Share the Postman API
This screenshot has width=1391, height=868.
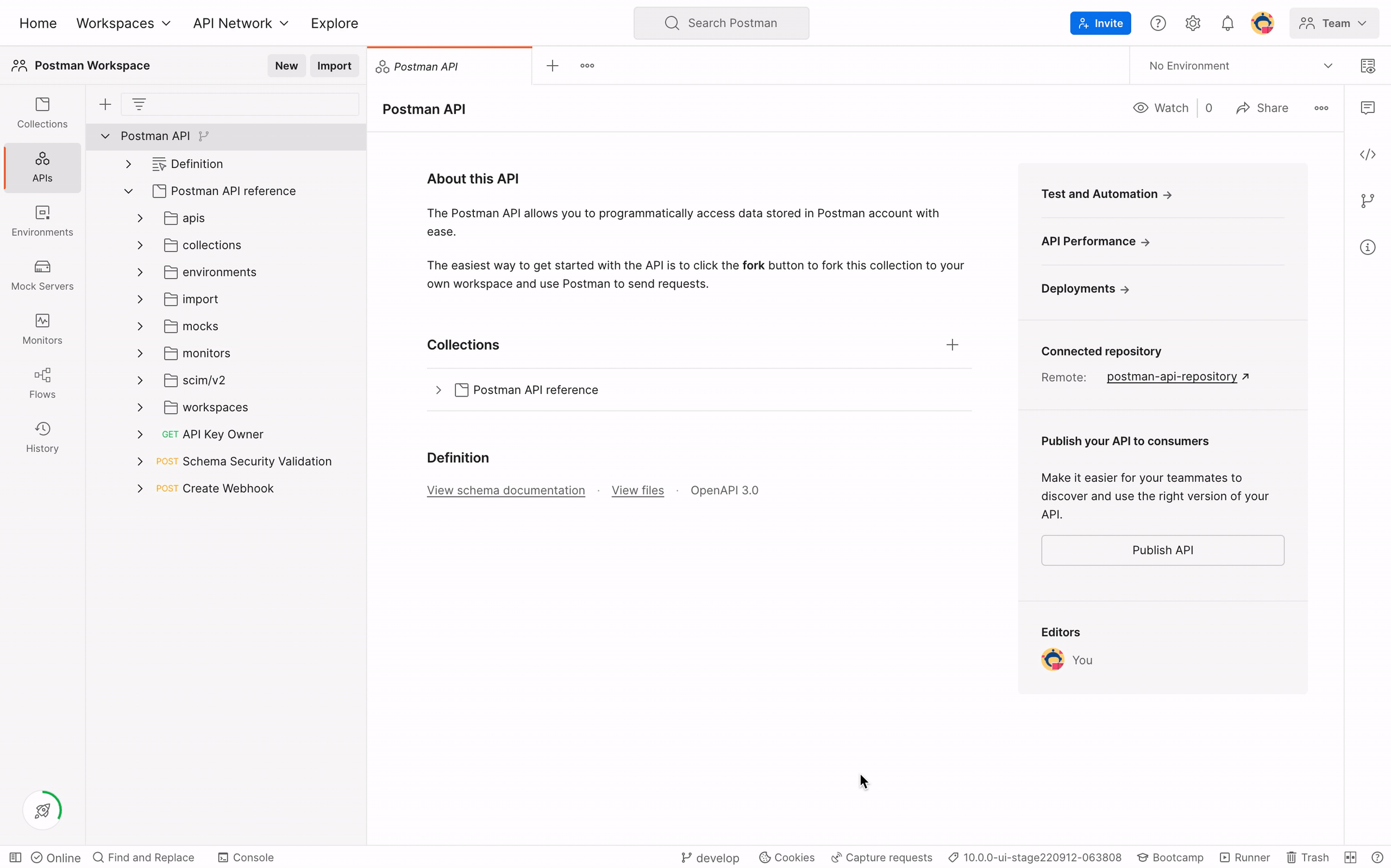point(1262,108)
